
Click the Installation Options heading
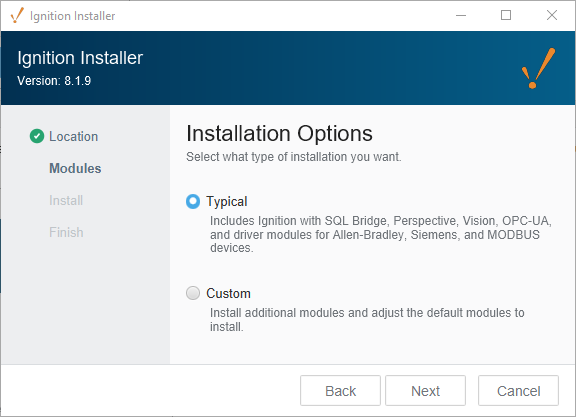tap(279, 133)
